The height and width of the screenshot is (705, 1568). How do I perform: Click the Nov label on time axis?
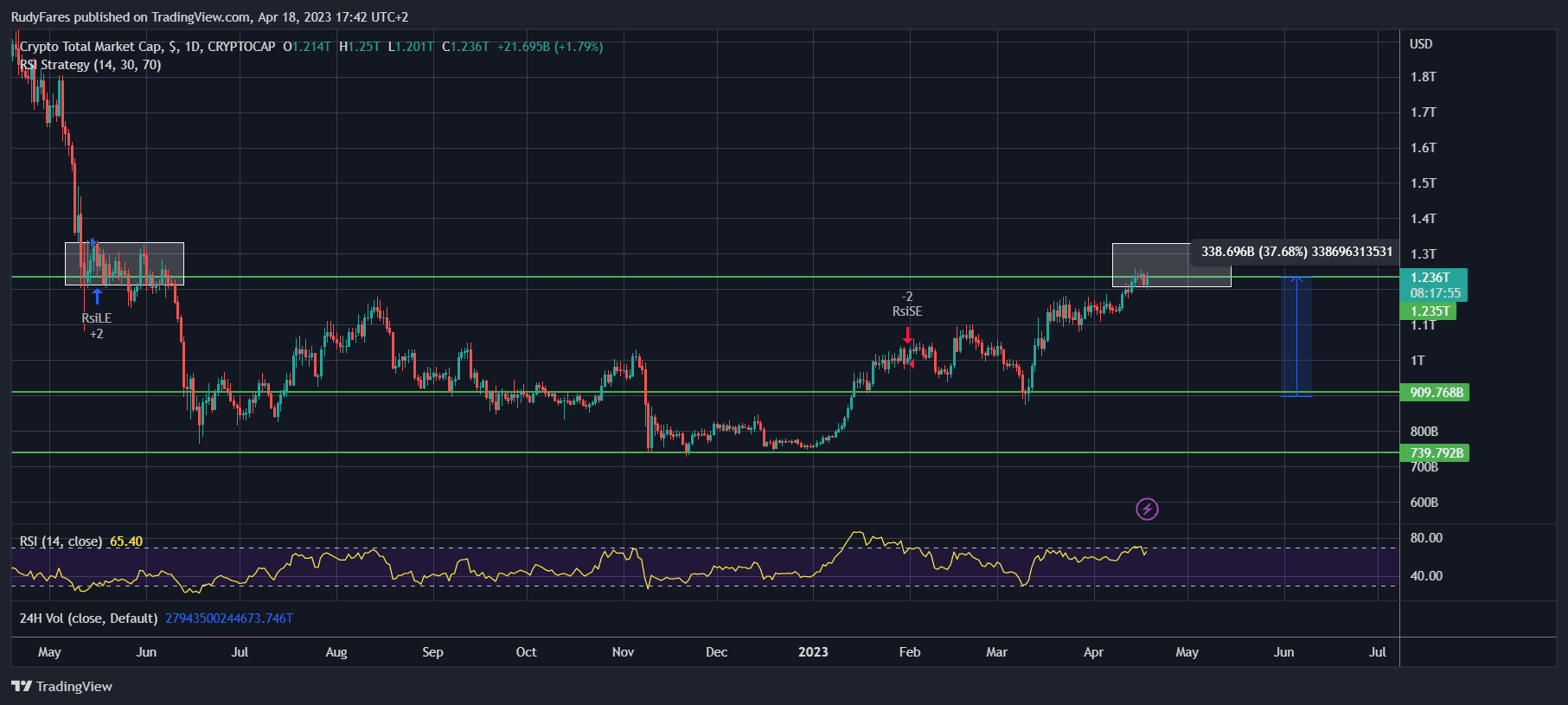pos(623,652)
